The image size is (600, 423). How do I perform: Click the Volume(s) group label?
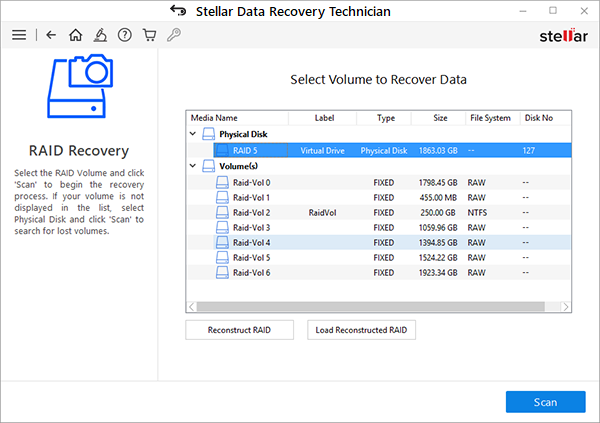tap(238, 166)
